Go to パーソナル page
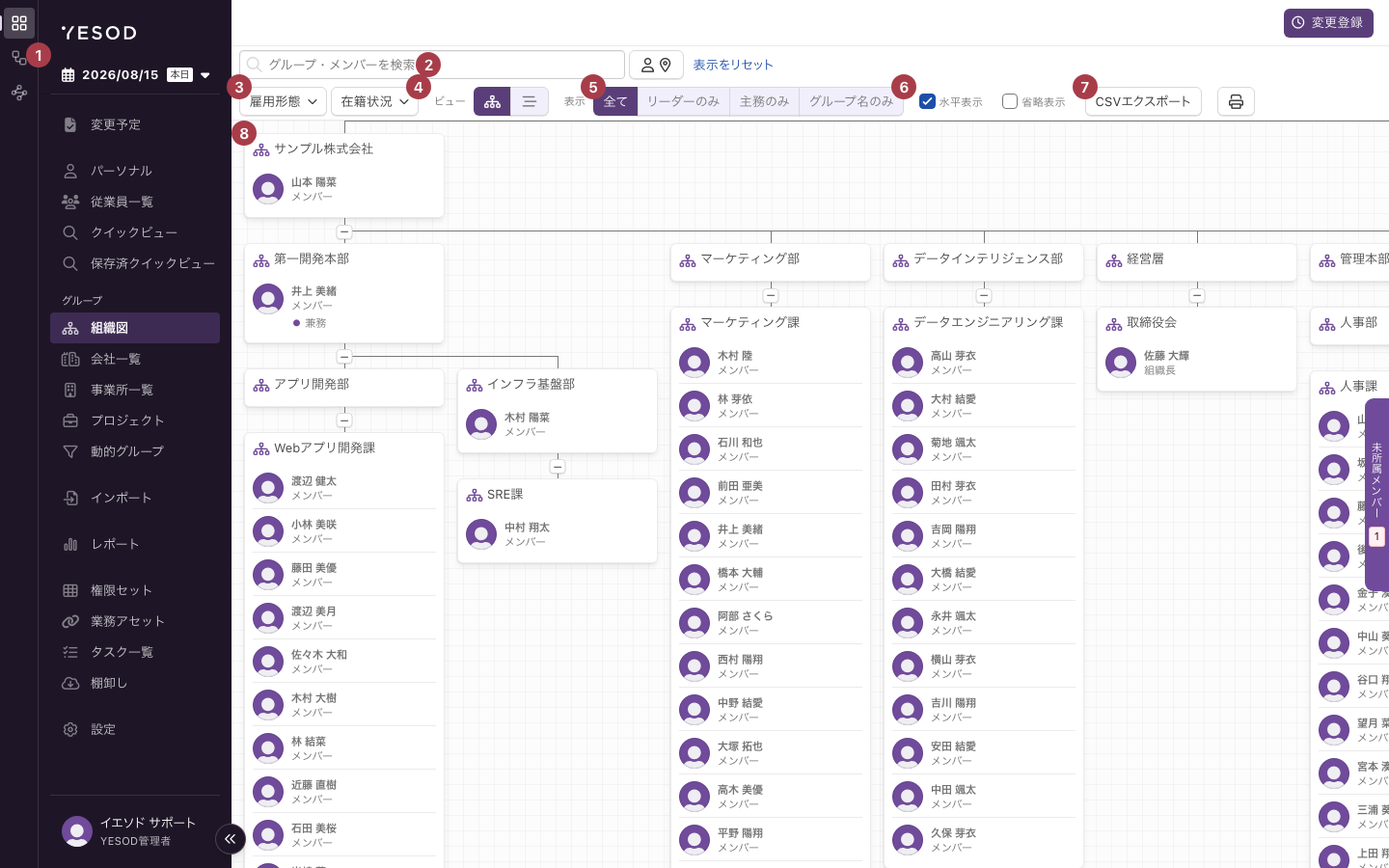Screen dimensions: 1389x868 [135, 171]
